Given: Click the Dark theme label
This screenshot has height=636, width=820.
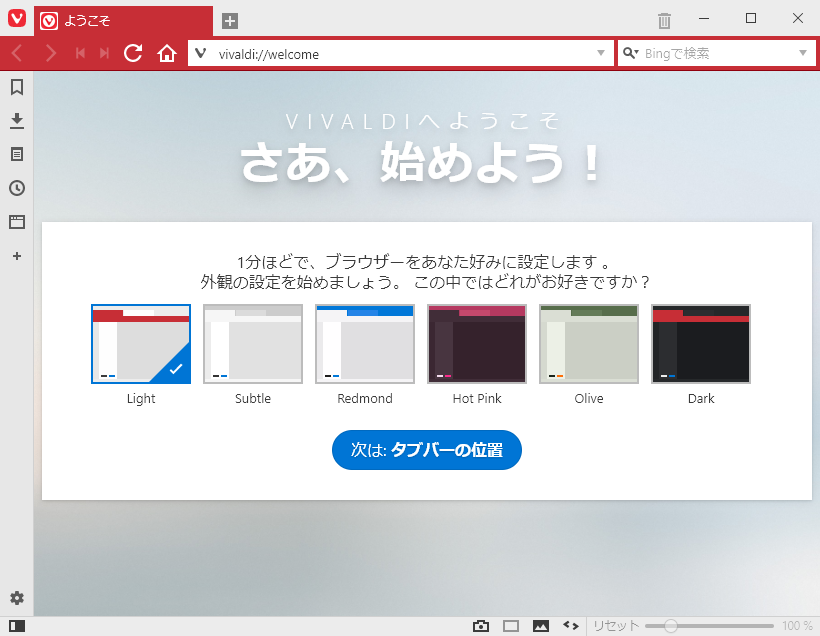Looking at the screenshot, I should pos(701,399).
